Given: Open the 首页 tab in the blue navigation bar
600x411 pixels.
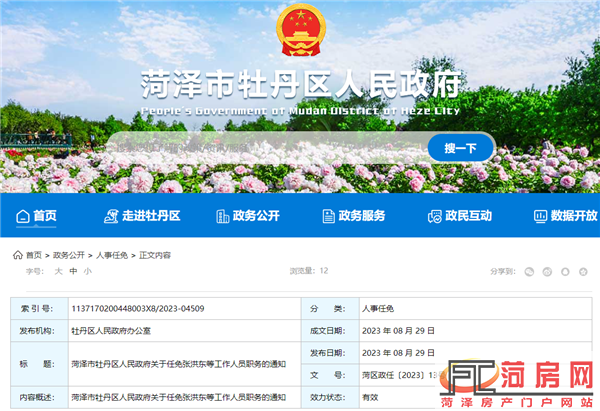Looking at the screenshot, I should pos(36,216).
